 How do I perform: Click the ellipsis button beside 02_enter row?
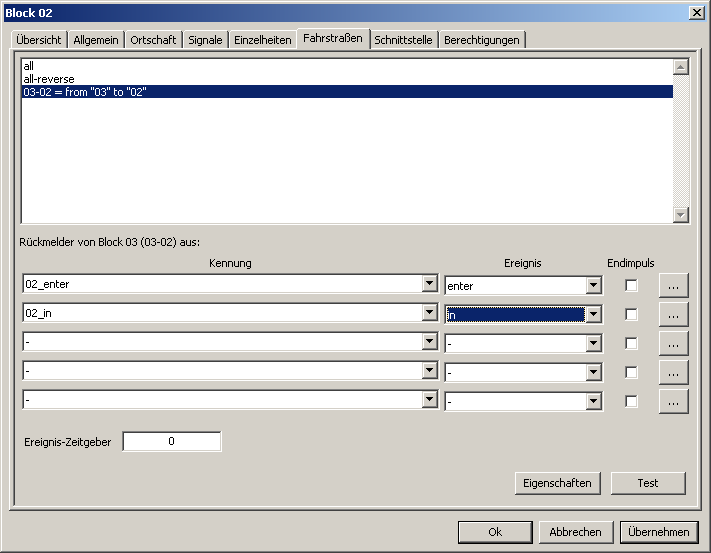pos(674,285)
